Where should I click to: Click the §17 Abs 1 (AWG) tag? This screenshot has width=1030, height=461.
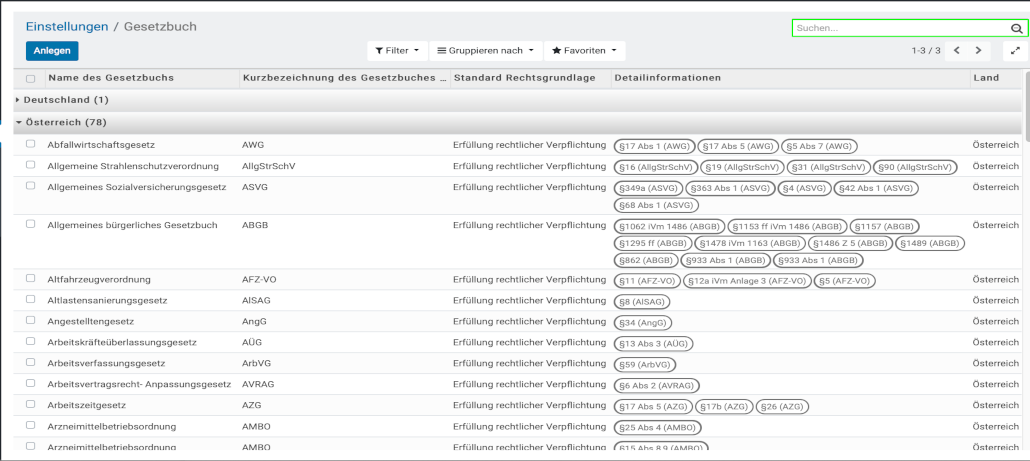click(x=653, y=146)
